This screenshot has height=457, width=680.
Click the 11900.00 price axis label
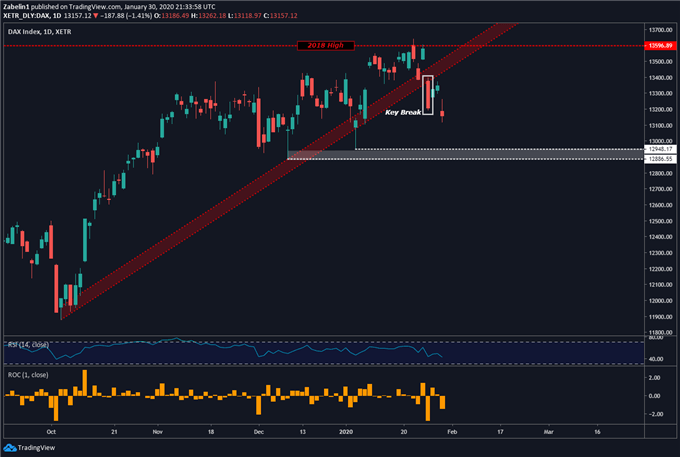660,317
